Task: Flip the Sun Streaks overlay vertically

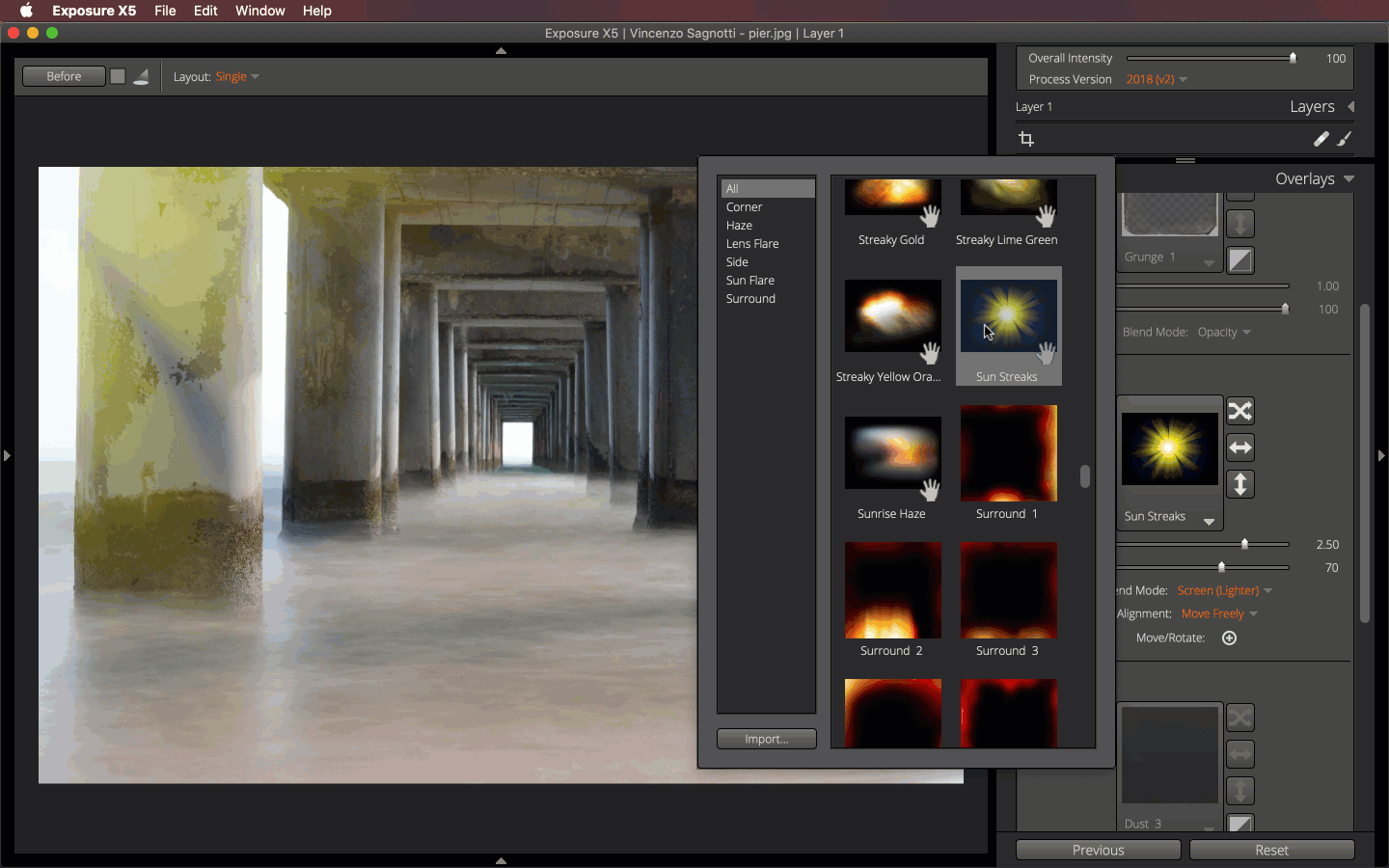Action: (1239, 484)
